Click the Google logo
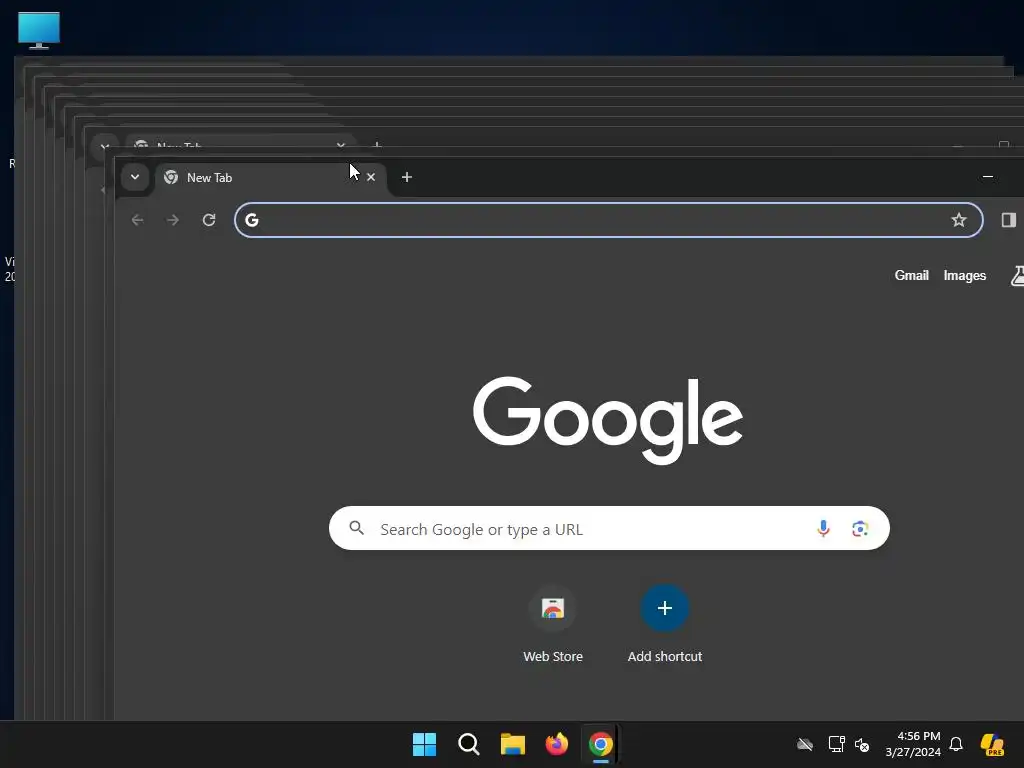This screenshot has width=1024, height=768. (x=608, y=420)
